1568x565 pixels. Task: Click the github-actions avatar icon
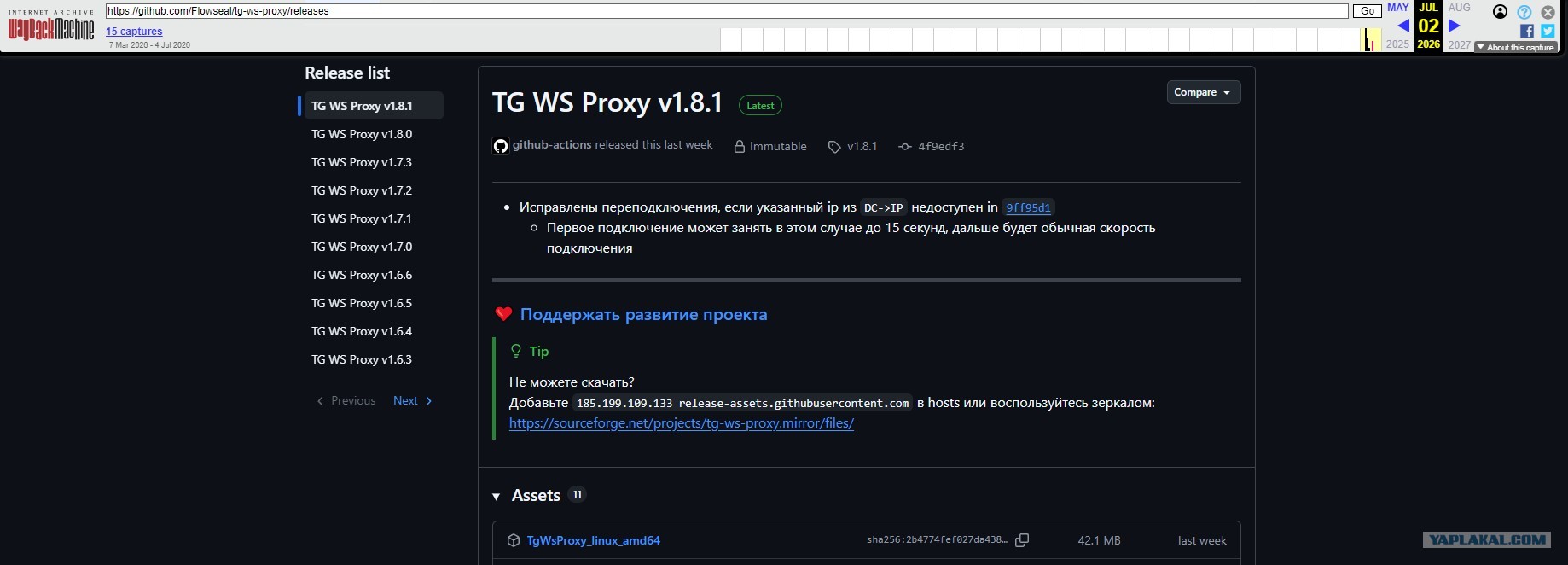(x=501, y=146)
